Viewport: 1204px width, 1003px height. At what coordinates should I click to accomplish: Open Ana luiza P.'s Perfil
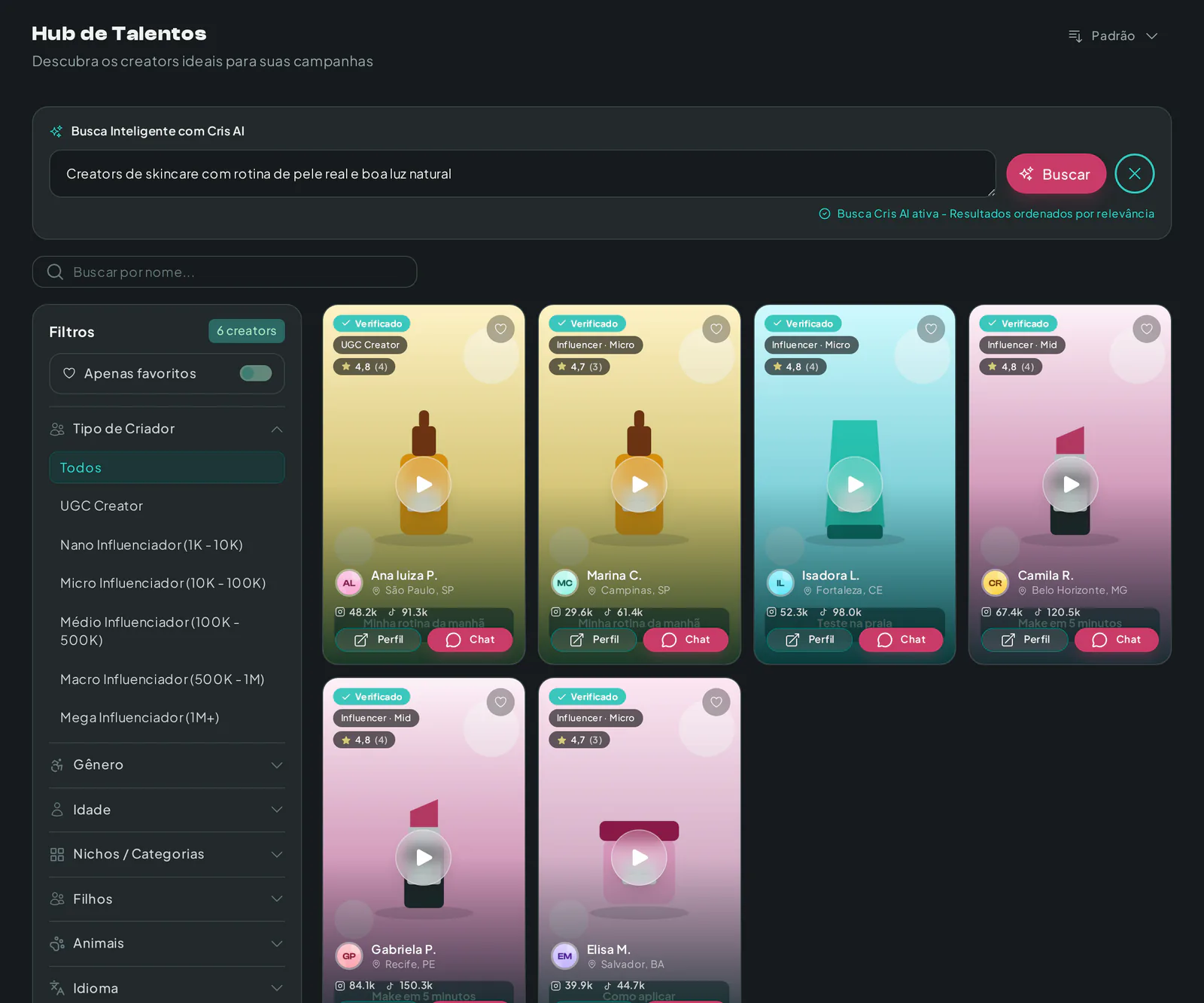pyautogui.click(x=378, y=640)
